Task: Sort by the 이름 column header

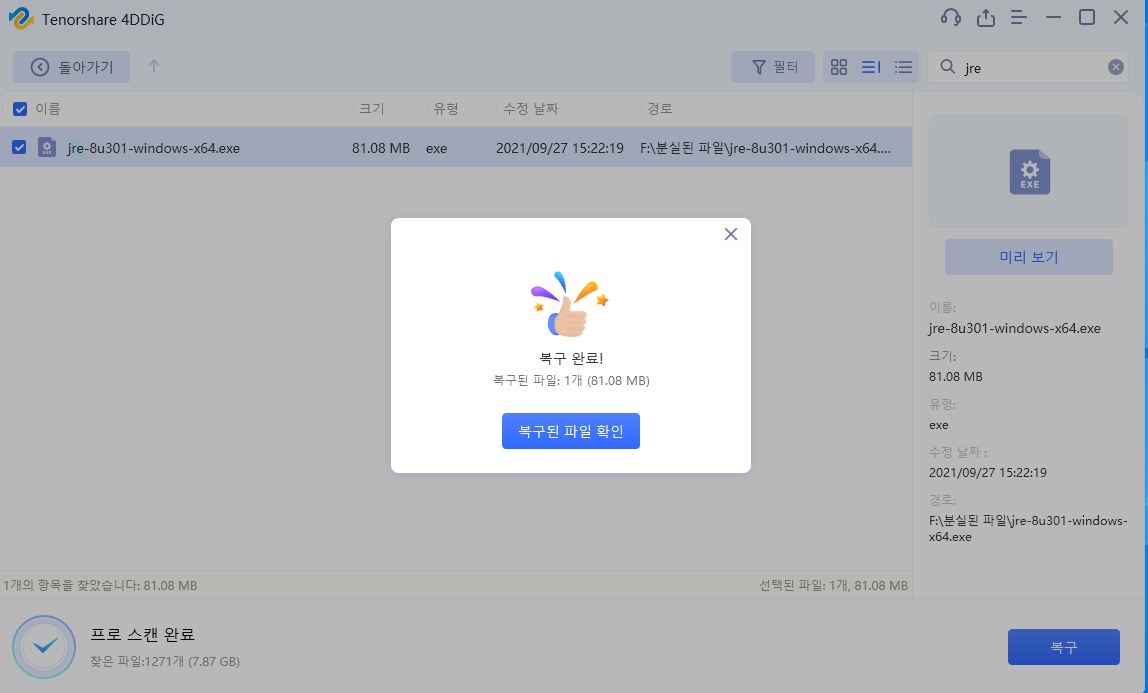Action: click(x=48, y=109)
